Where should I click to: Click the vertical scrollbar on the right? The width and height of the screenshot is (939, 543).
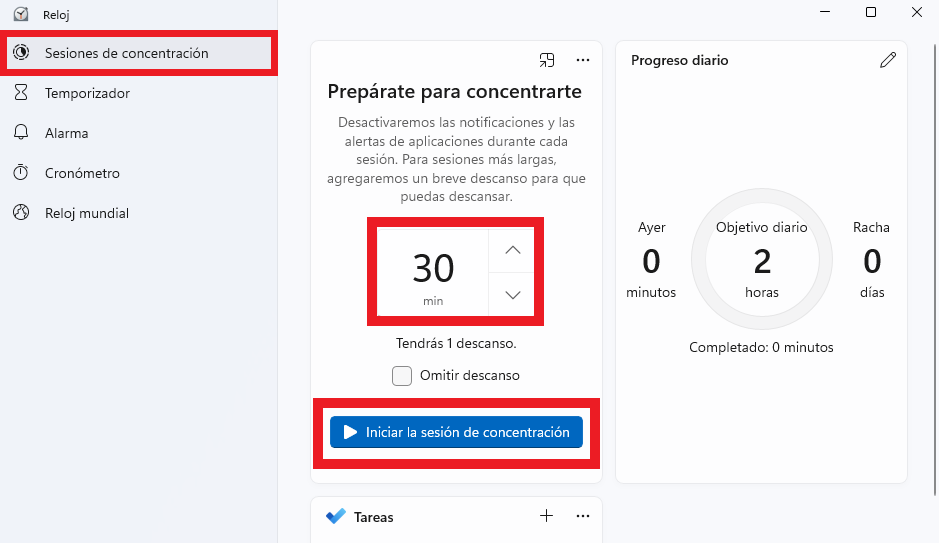click(935, 269)
